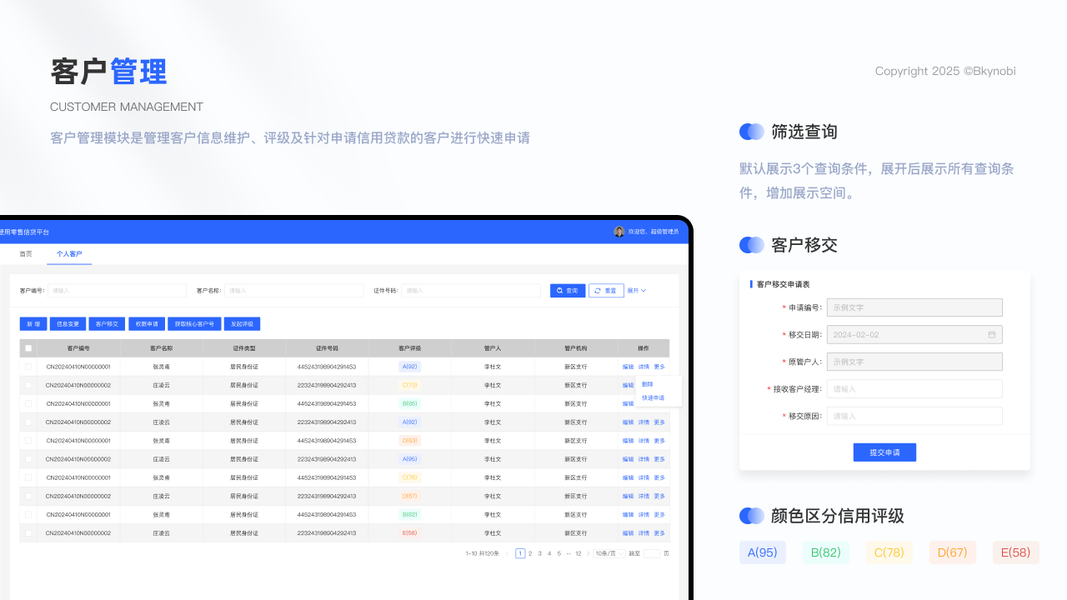1067x600 pixels.
Task: Open the calendar icon in 移交日期 field
Action: (x=991, y=335)
